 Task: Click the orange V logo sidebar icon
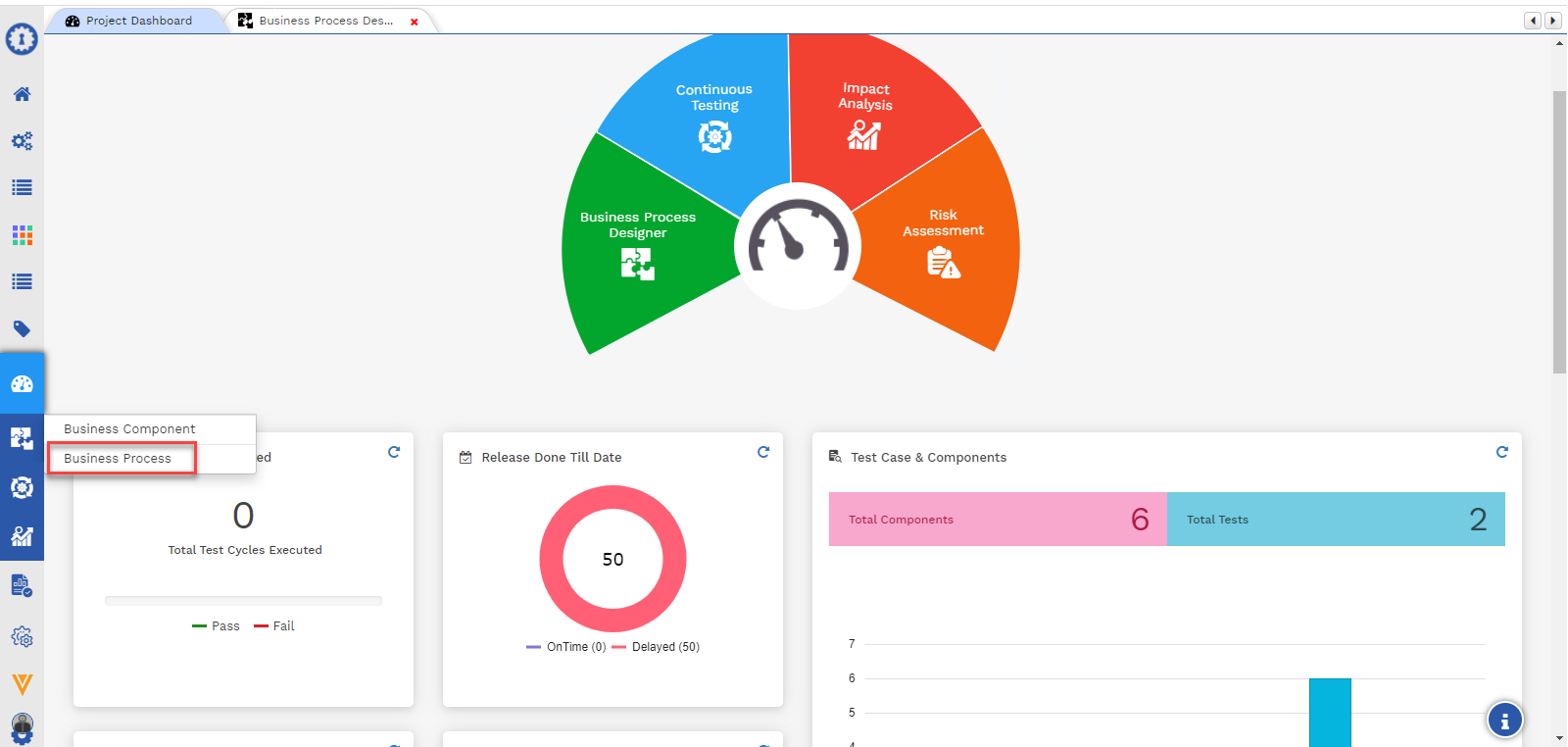pos(22,684)
